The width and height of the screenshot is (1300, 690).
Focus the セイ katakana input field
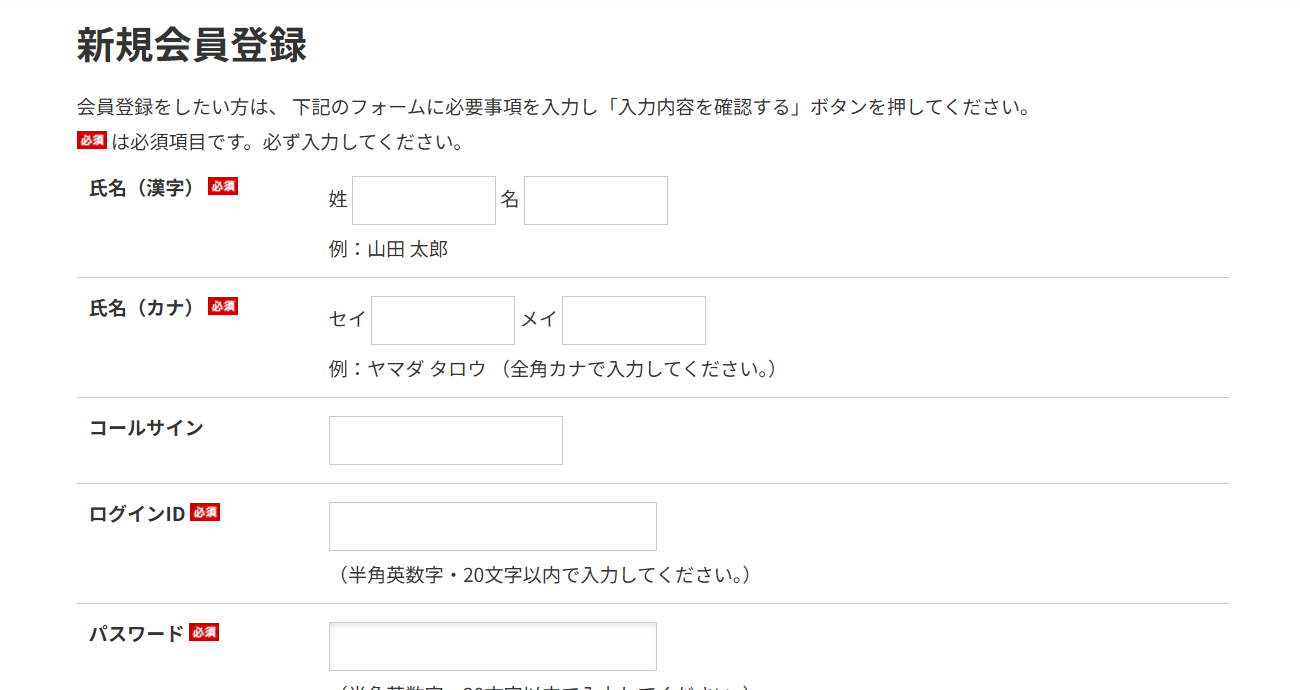click(442, 321)
